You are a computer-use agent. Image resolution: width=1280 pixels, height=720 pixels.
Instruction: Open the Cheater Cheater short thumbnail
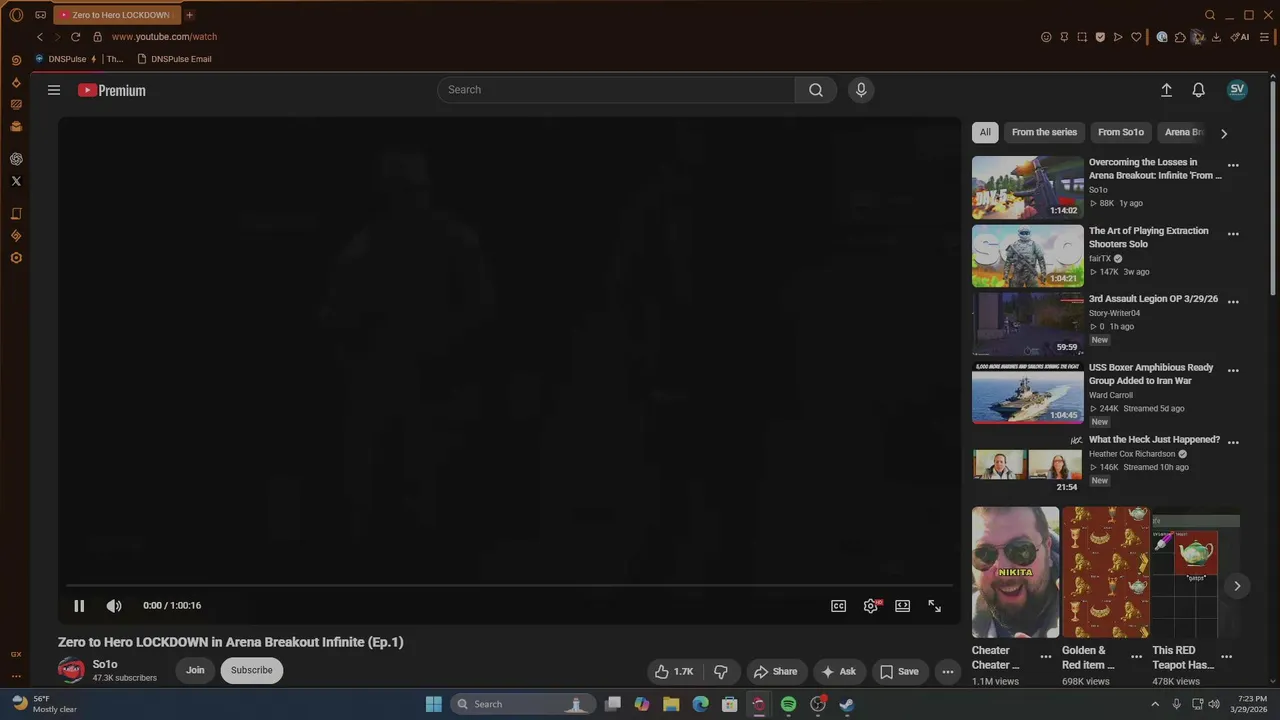(x=1015, y=572)
